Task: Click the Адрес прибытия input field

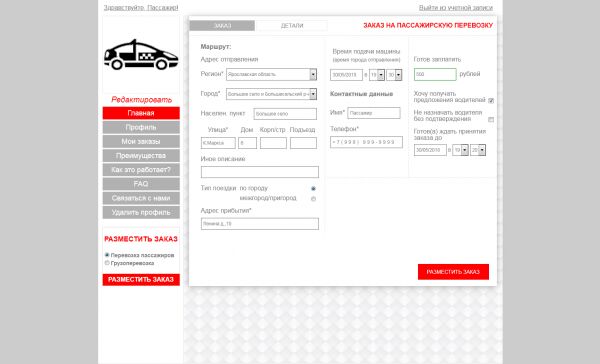Action: pos(259,224)
